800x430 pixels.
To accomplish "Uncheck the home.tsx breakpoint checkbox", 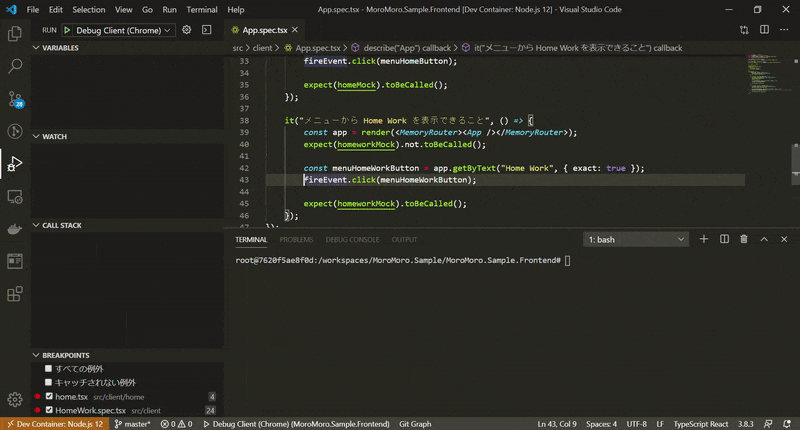I will [x=49, y=396].
